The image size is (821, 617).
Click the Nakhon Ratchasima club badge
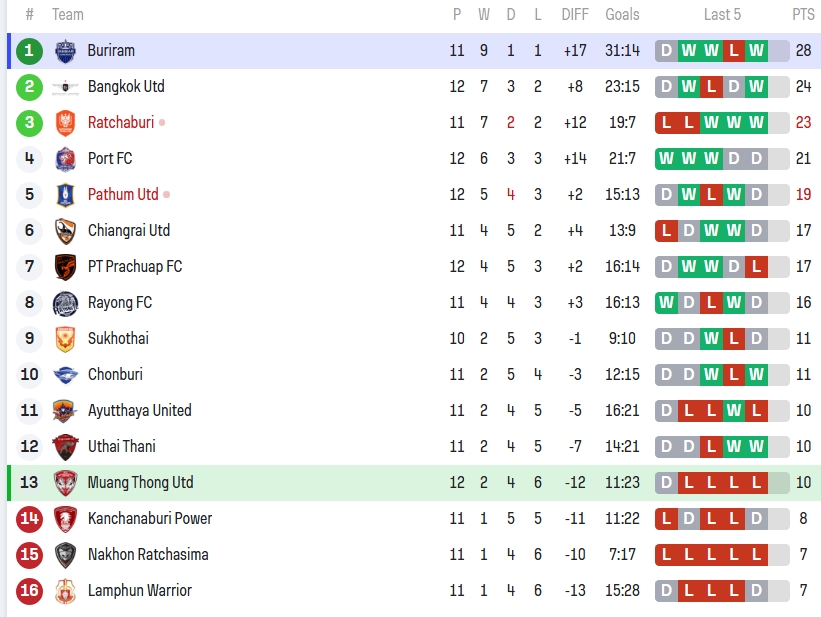tap(65, 555)
